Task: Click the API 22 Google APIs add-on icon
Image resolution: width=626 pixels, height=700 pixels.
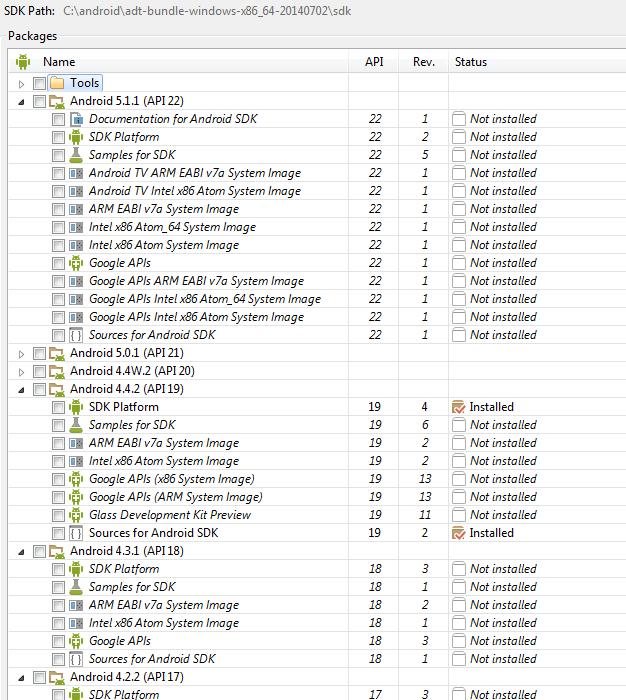Action: (x=76, y=263)
